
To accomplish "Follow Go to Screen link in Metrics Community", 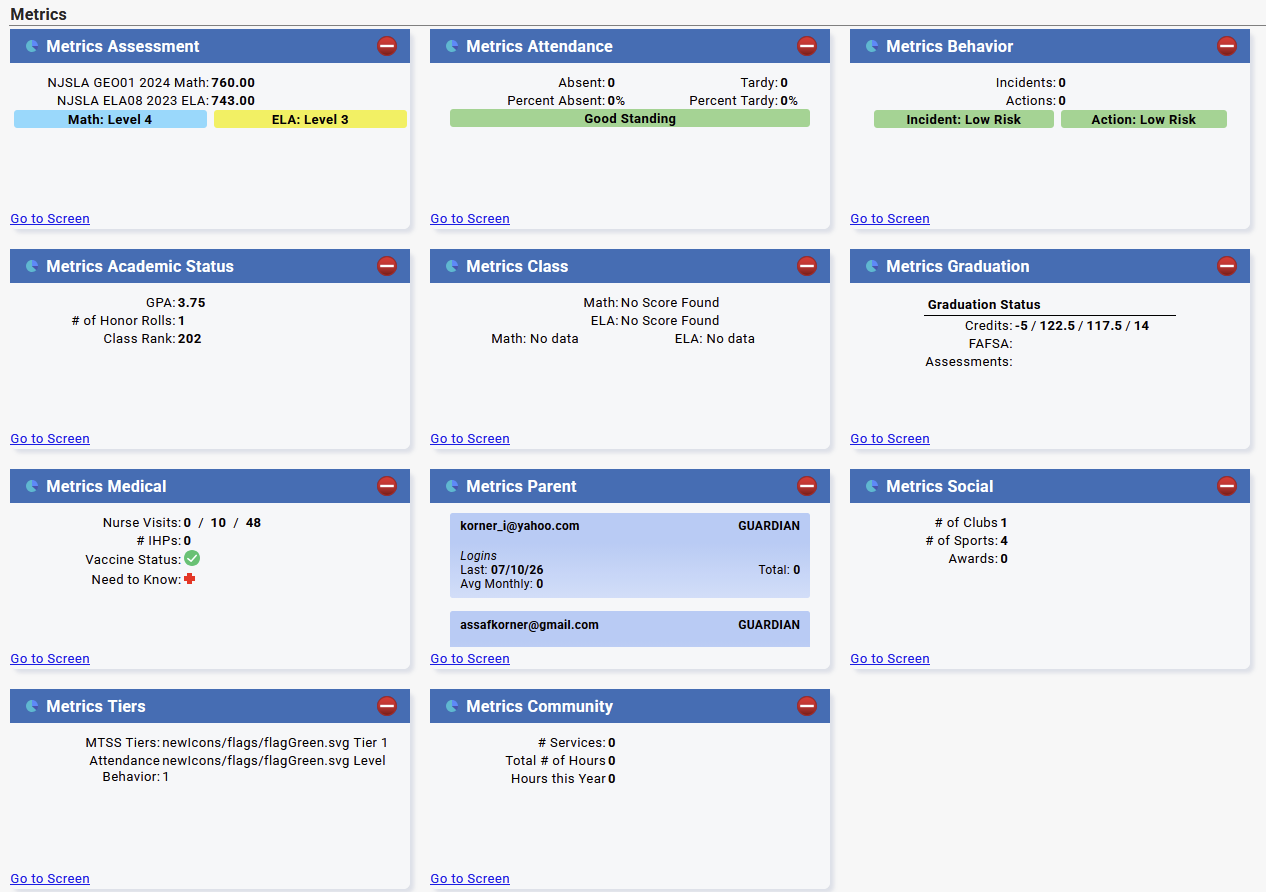I will click(x=470, y=879).
